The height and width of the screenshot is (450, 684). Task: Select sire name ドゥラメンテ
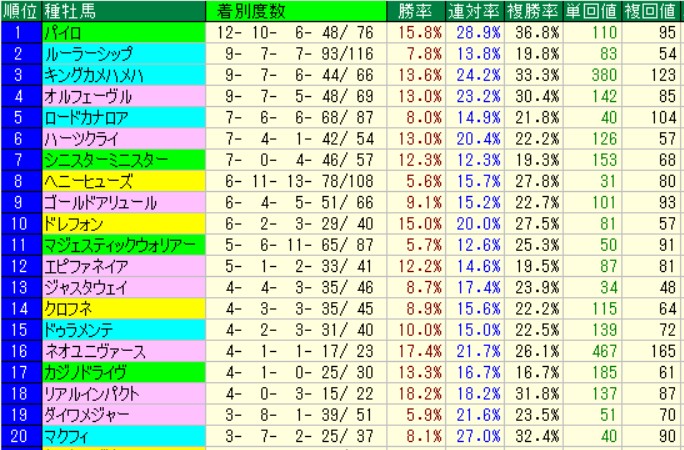[x=79, y=330]
